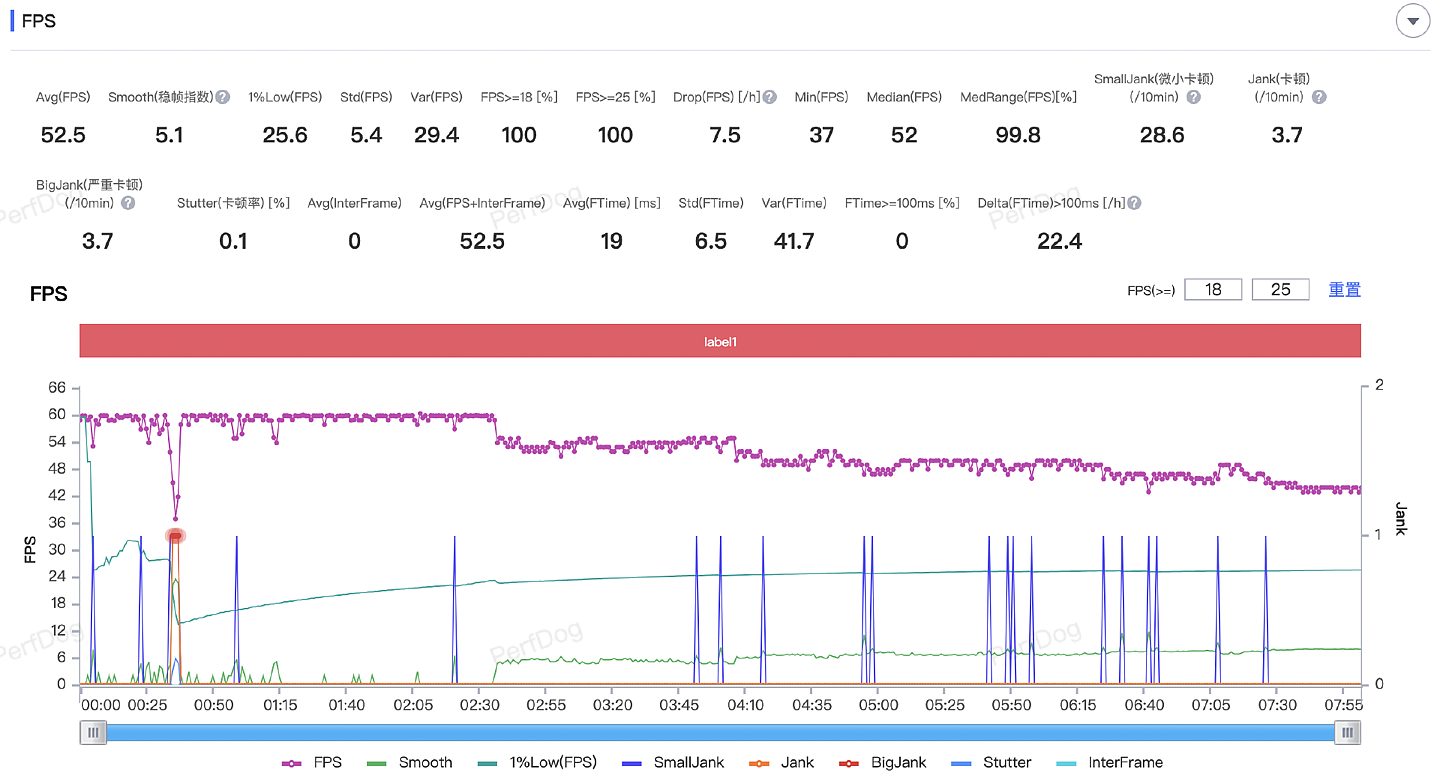The image size is (1440, 775).
Task: Click the Std(FPS) value 5.4
Action: 366,135
